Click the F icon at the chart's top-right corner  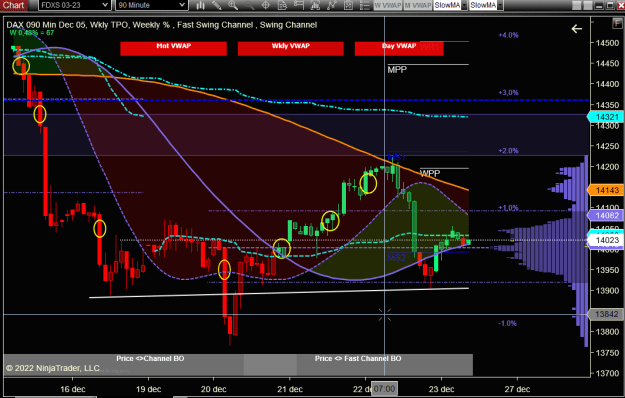tap(617, 24)
